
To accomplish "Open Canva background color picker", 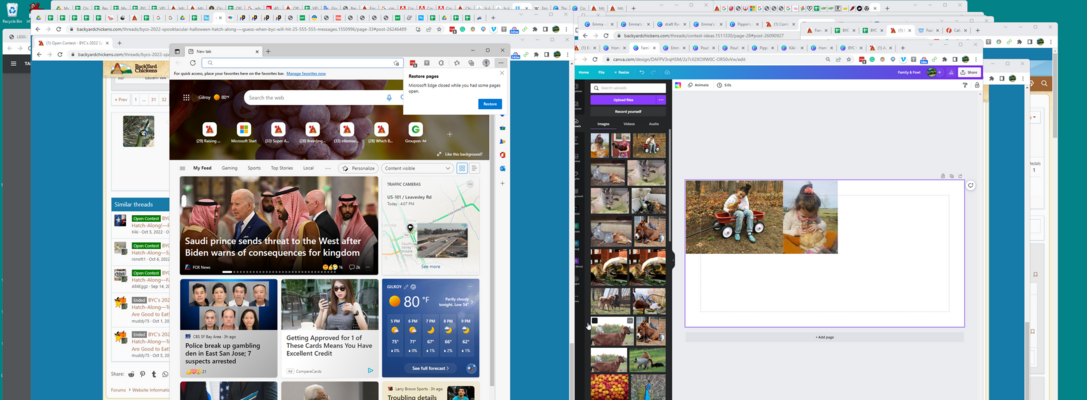I will (678, 85).
